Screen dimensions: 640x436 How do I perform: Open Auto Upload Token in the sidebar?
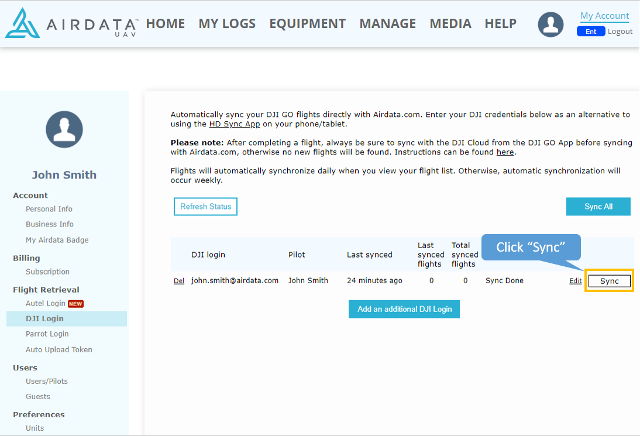click(x=59, y=349)
